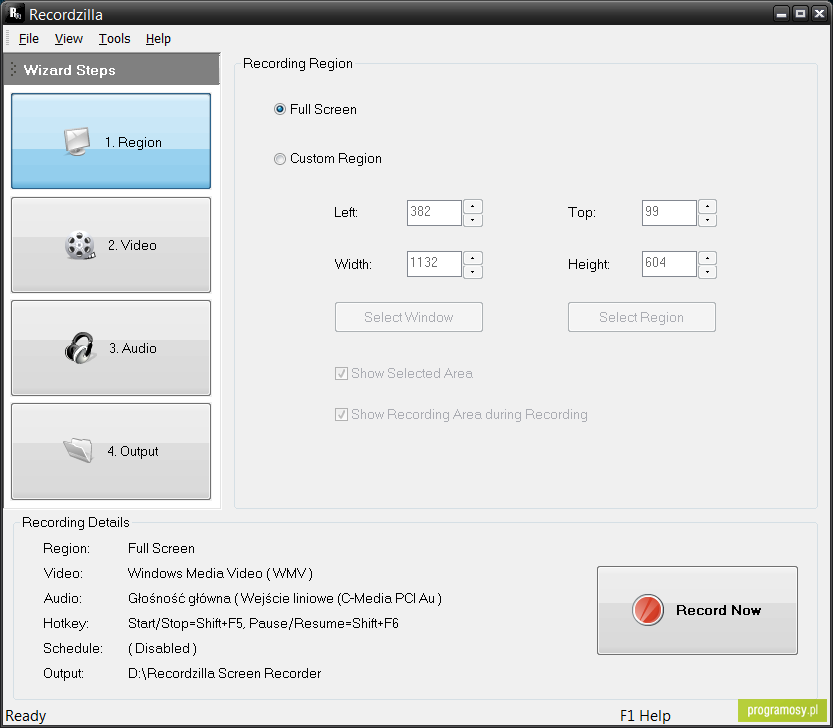The image size is (833, 728).
Task: Decrease the Top value with down arrow
Action: [707, 220]
